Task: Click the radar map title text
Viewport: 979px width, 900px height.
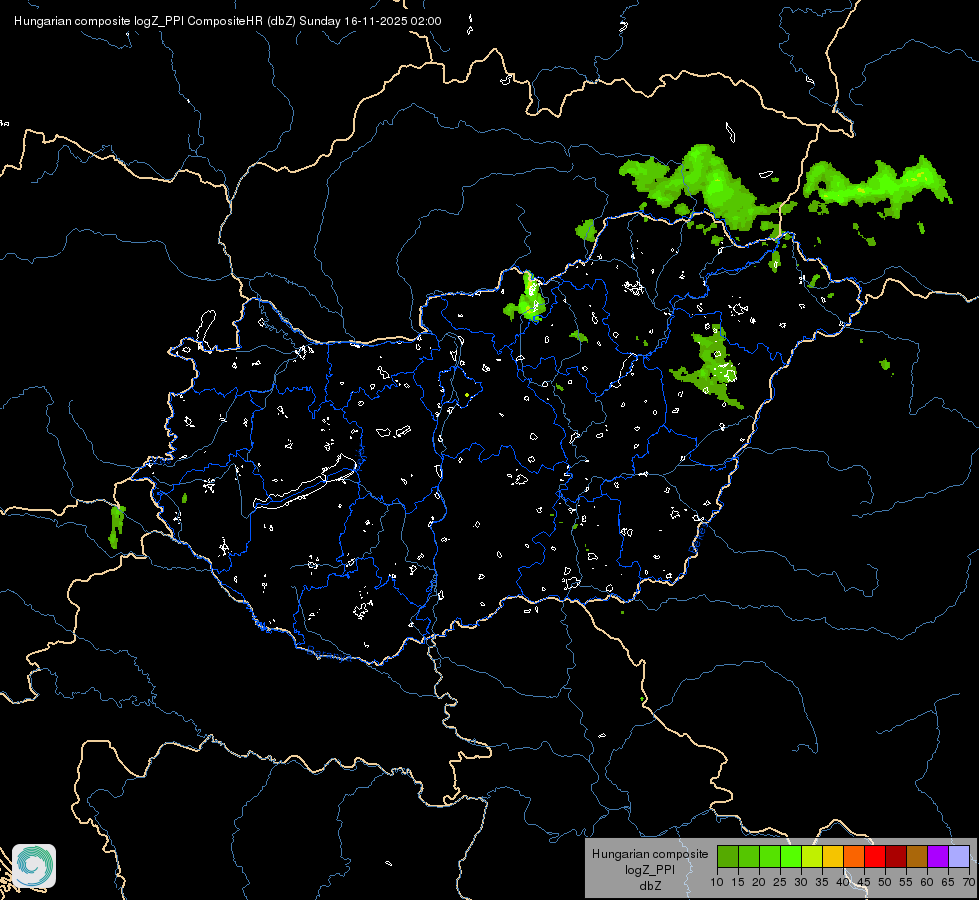Action: [x=227, y=21]
